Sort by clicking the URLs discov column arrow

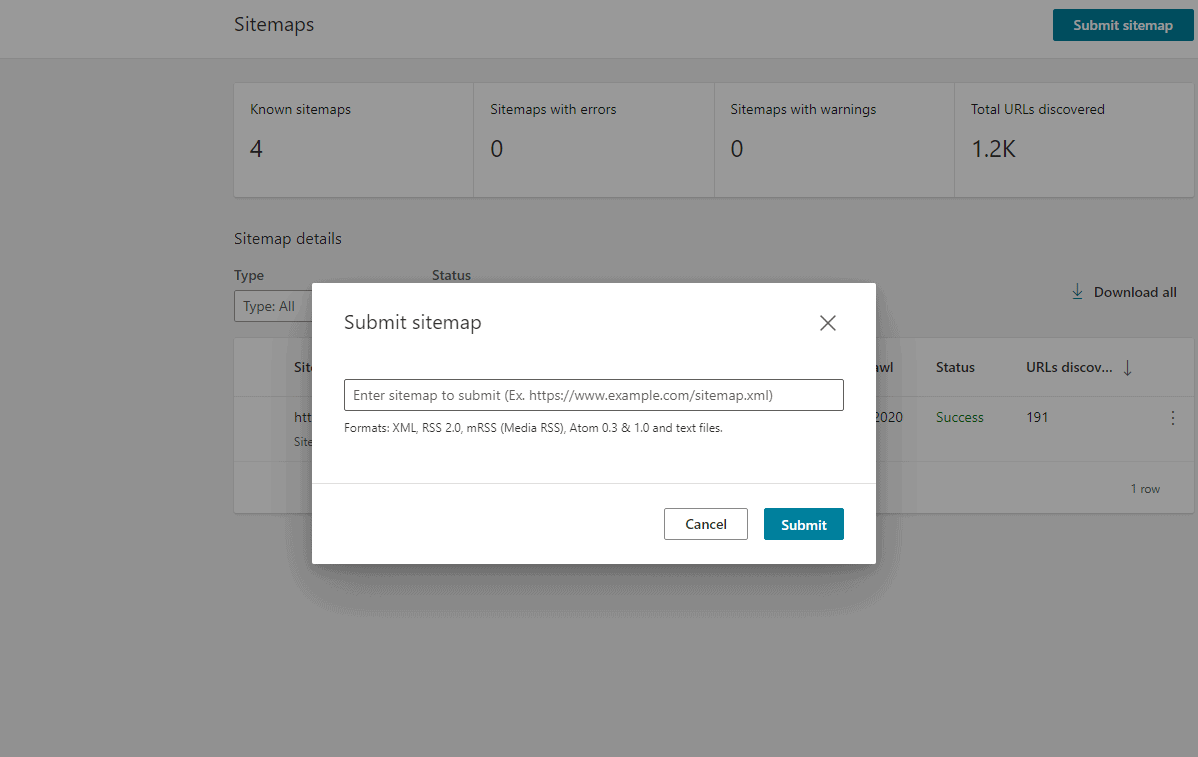click(1127, 367)
